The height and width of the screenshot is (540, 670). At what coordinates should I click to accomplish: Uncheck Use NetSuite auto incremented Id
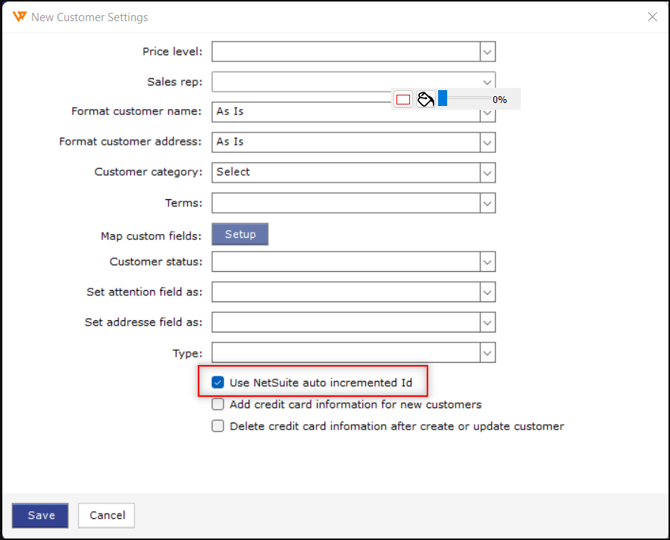(218, 382)
